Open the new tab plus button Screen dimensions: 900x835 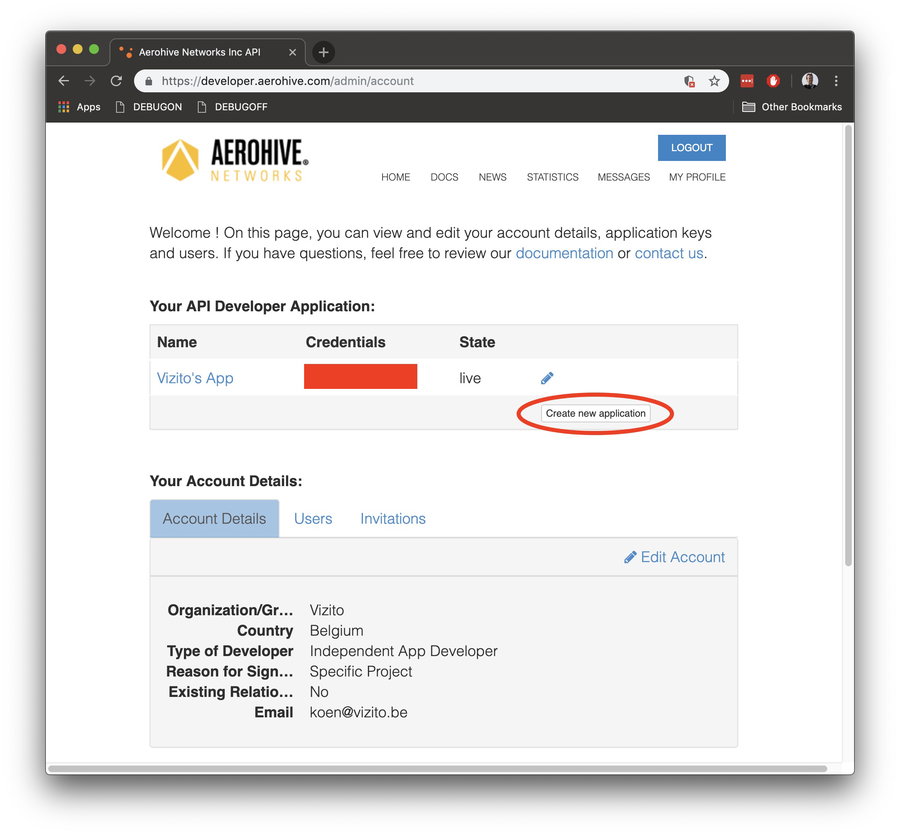point(323,52)
